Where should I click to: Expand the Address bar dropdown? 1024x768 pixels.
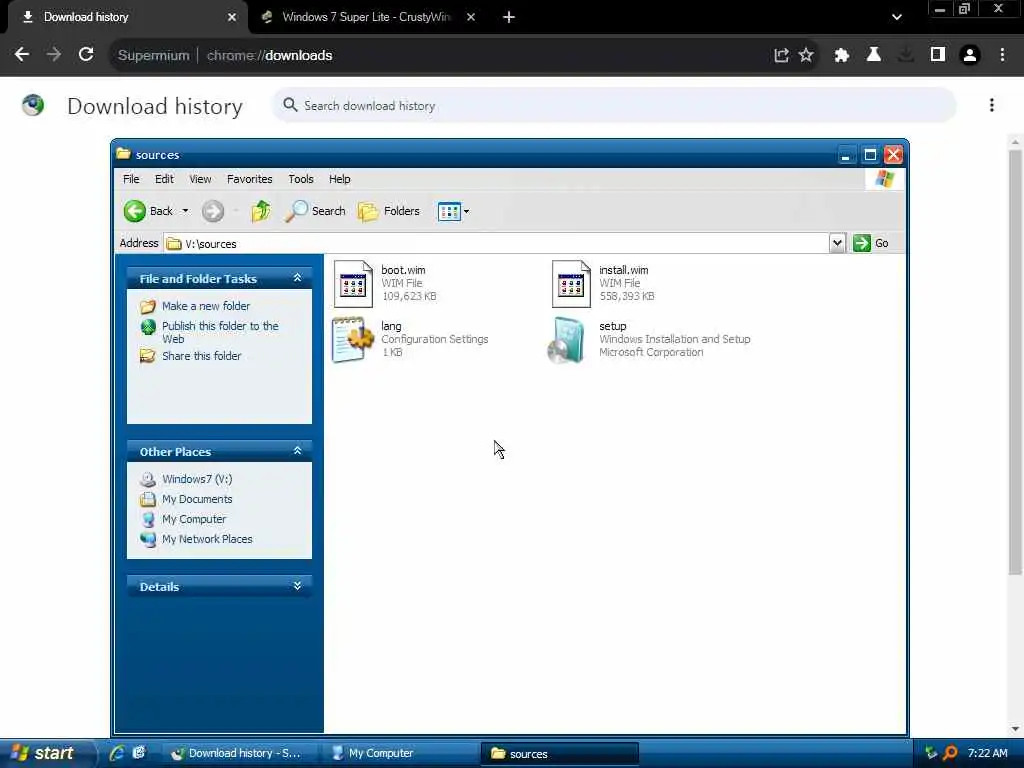tap(837, 243)
